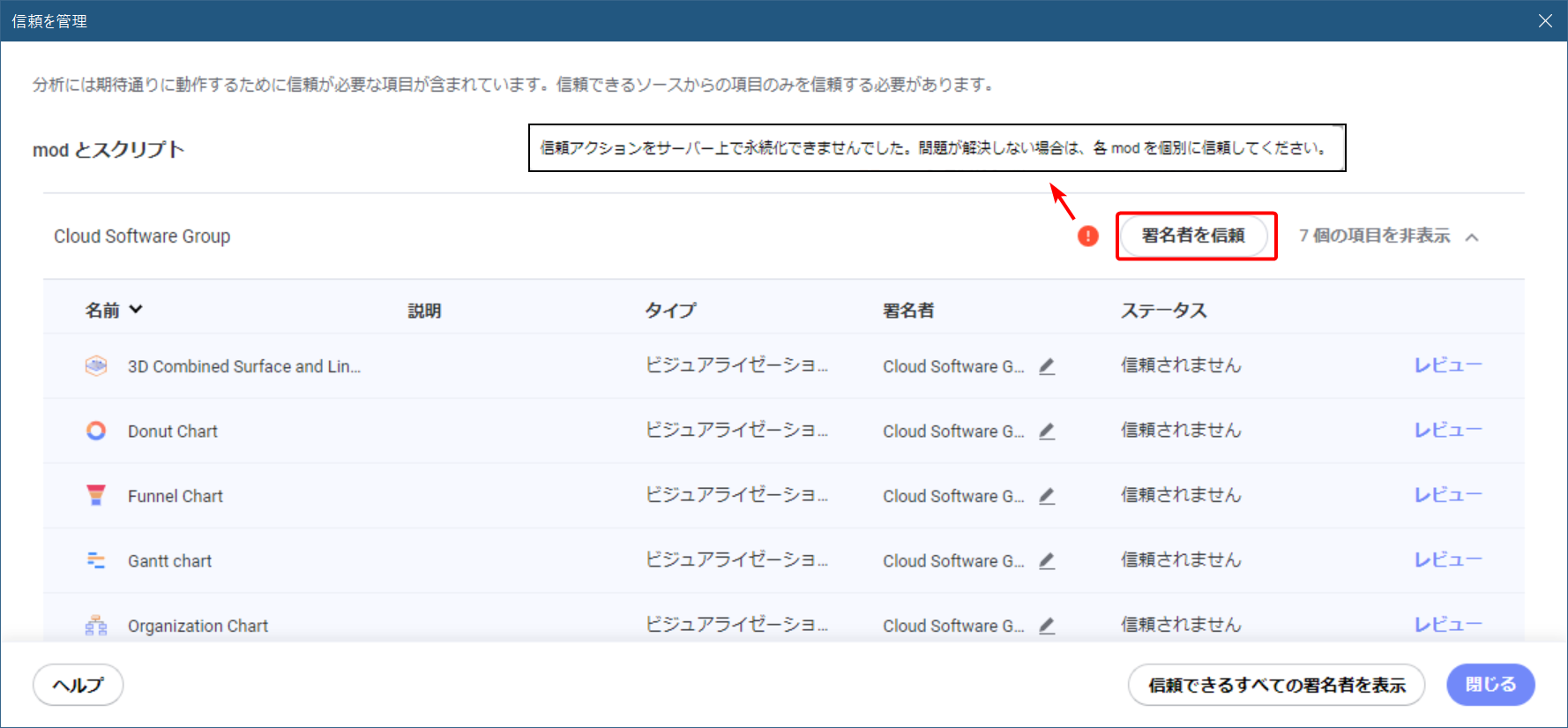Click 信頼されません status in Funnel Chart row
The image size is (1568, 728).
coord(1181,495)
